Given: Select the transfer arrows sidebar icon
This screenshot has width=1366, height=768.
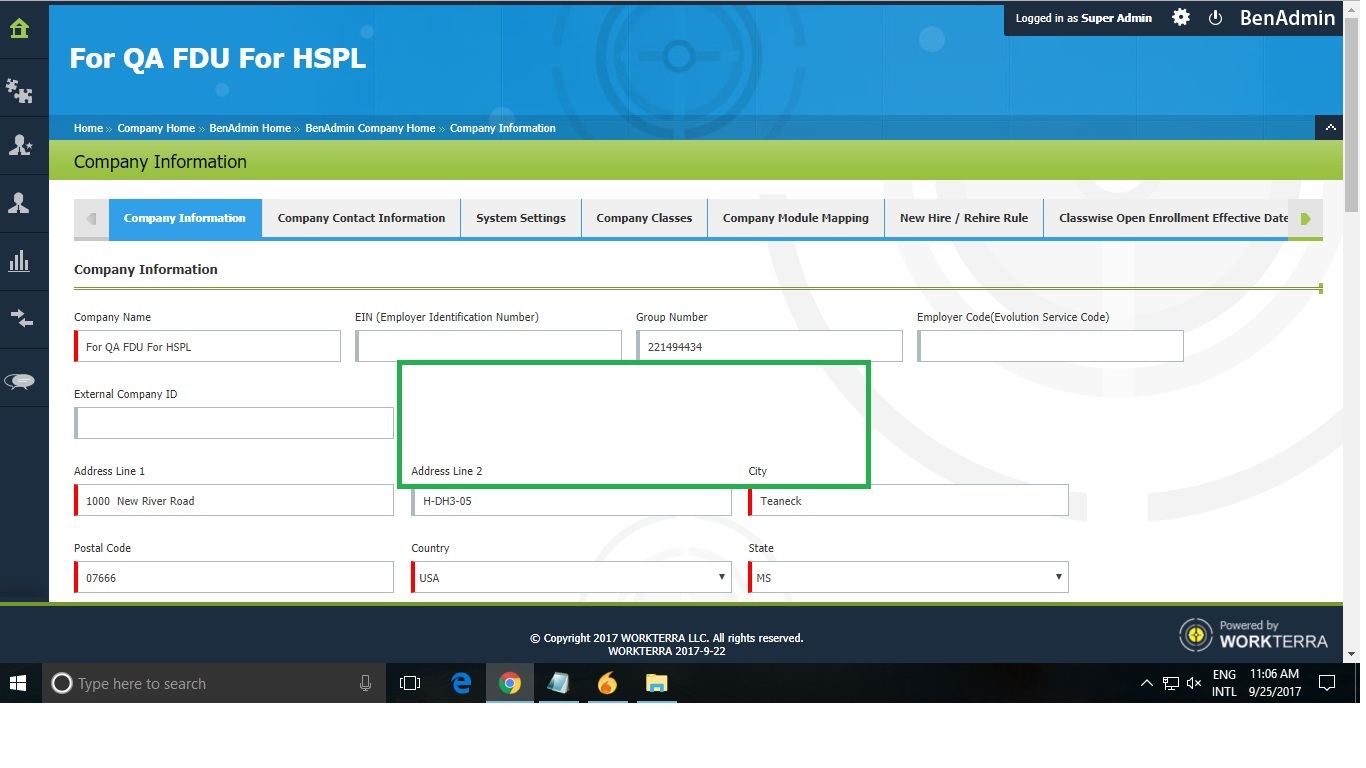Looking at the screenshot, I should click(x=21, y=319).
